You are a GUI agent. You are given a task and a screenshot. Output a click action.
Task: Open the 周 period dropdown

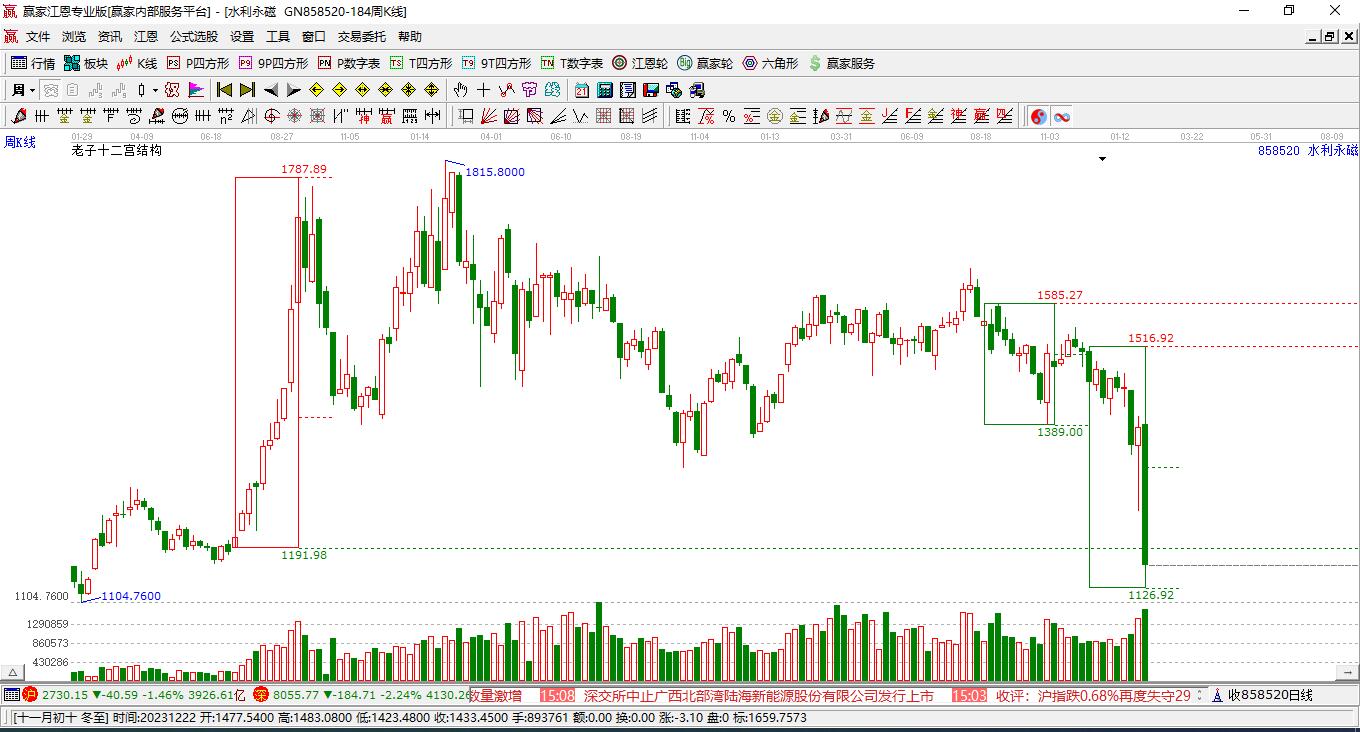coord(24,90)
